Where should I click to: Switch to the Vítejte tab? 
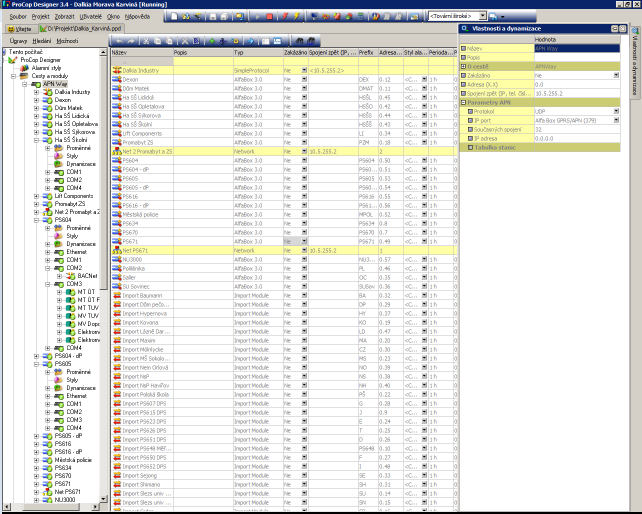[x=20, y=29]
